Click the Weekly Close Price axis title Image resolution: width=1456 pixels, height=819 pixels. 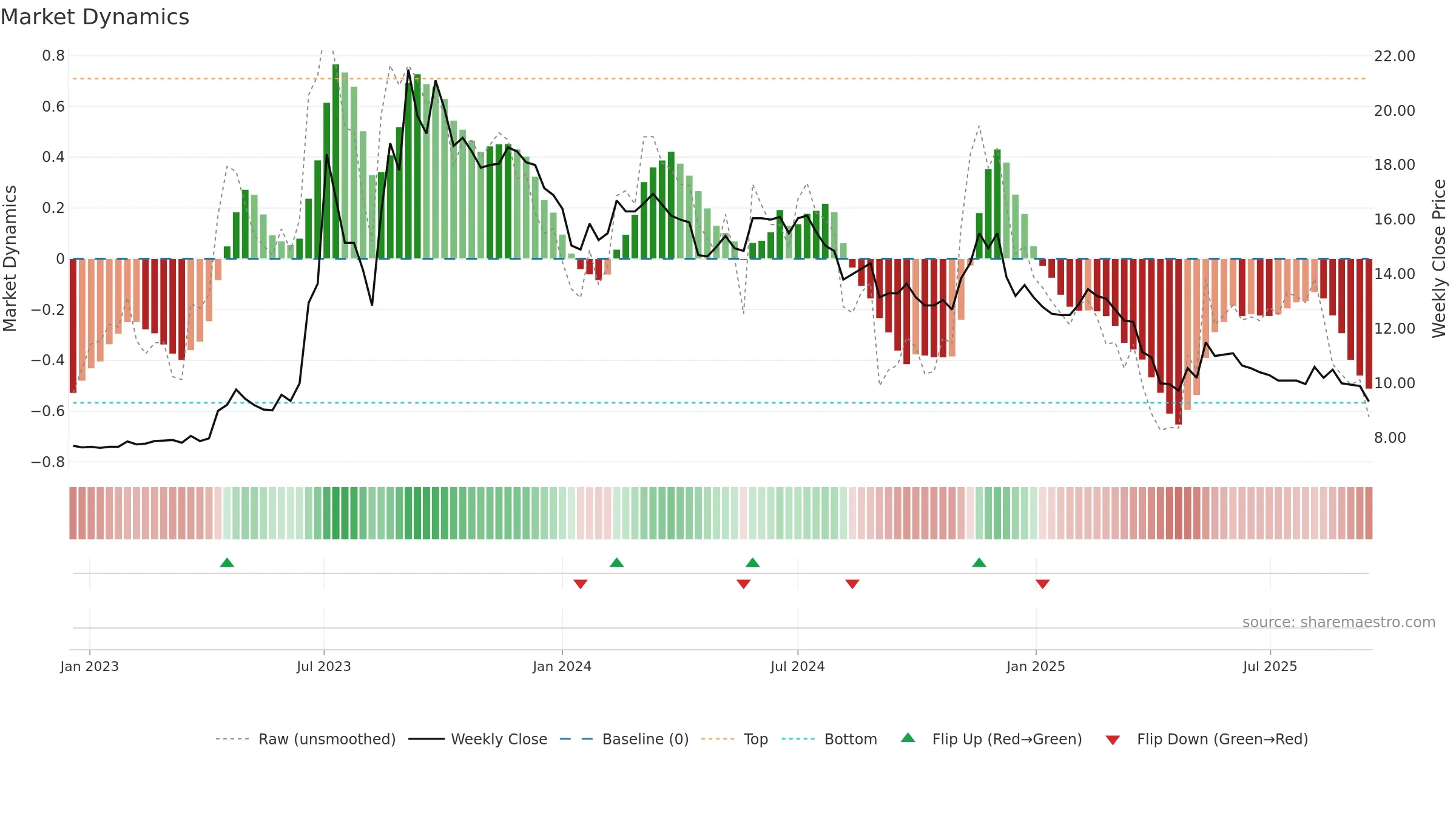pos(1439,258)
